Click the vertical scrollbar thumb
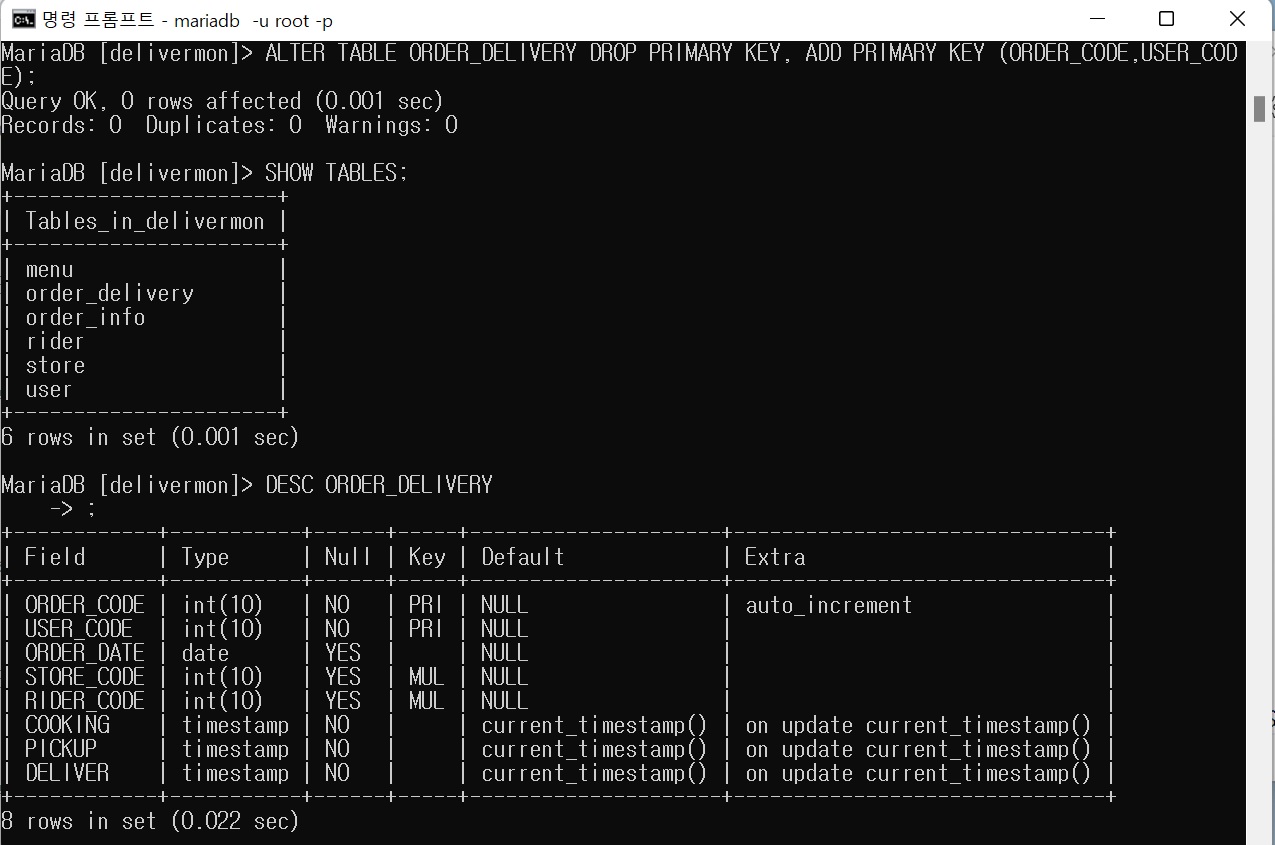1275x845 pixels. point(1259,108)
